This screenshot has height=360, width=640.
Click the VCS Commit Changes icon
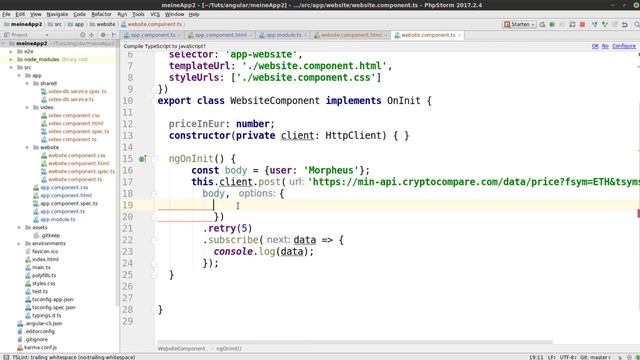[x=604, y=24]
